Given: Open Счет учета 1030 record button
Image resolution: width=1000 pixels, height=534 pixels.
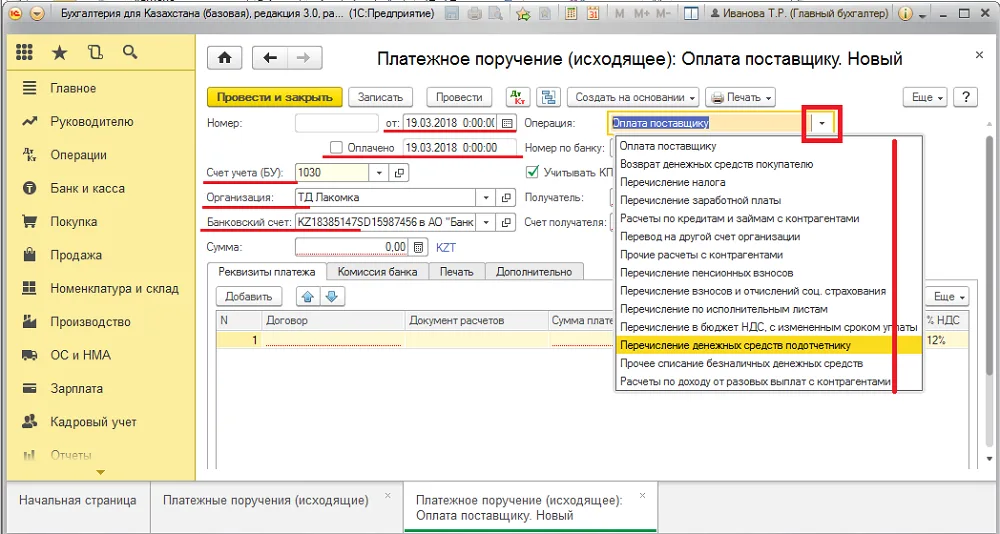Looking at the screenshot, I should (x=400, y=172).
